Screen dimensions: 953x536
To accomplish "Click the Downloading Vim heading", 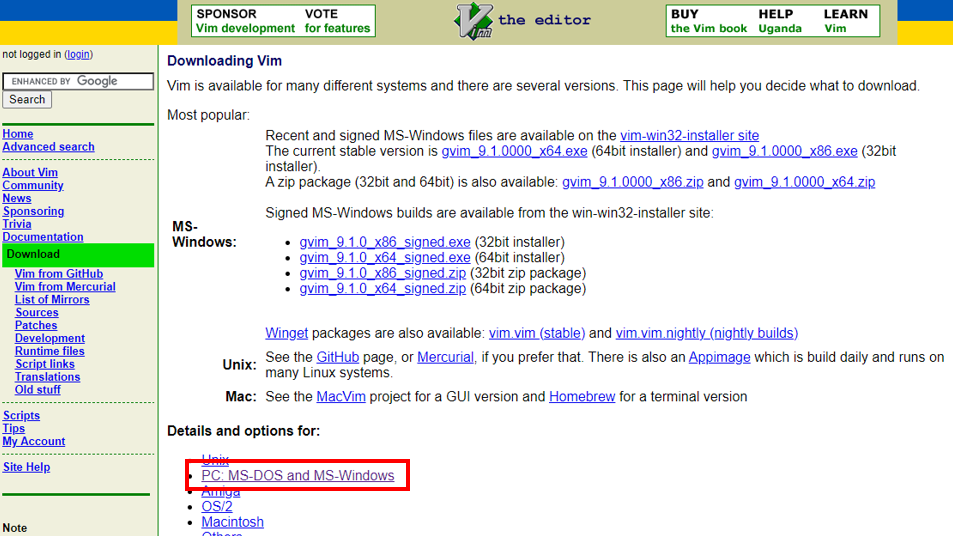I will tap(224, 61).
